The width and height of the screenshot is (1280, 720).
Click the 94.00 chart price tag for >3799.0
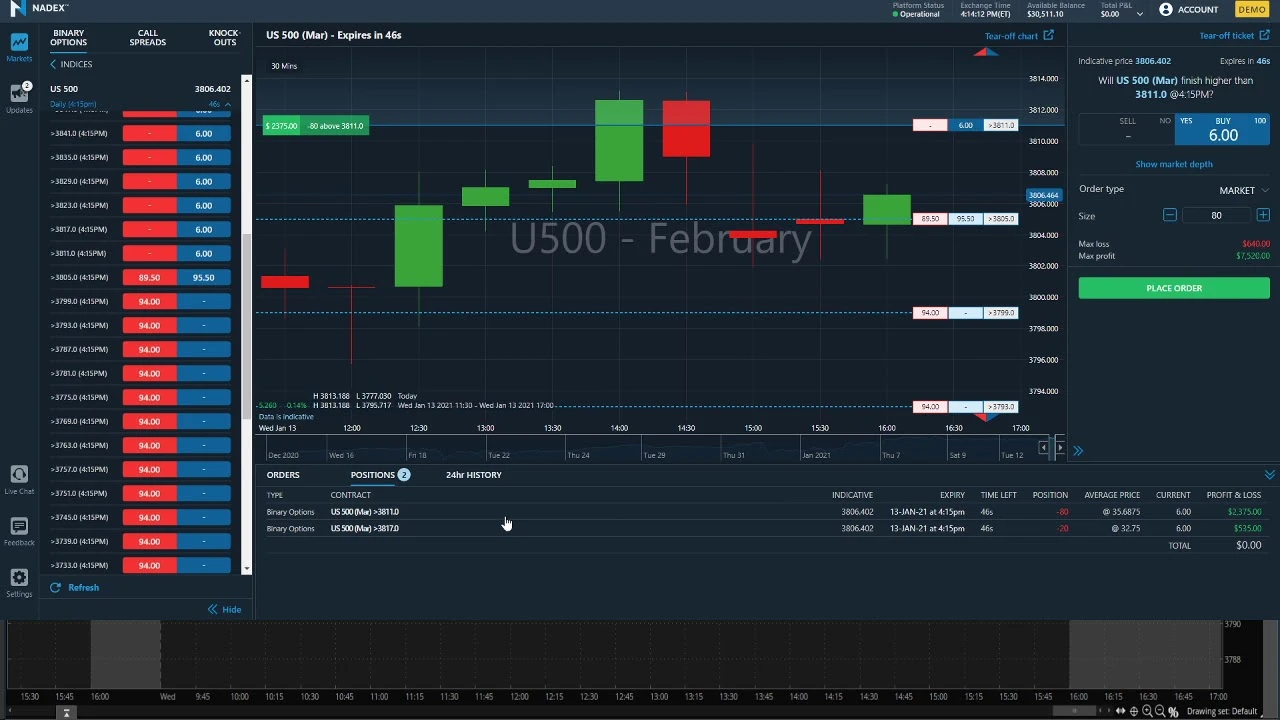(x=930, y=313)
